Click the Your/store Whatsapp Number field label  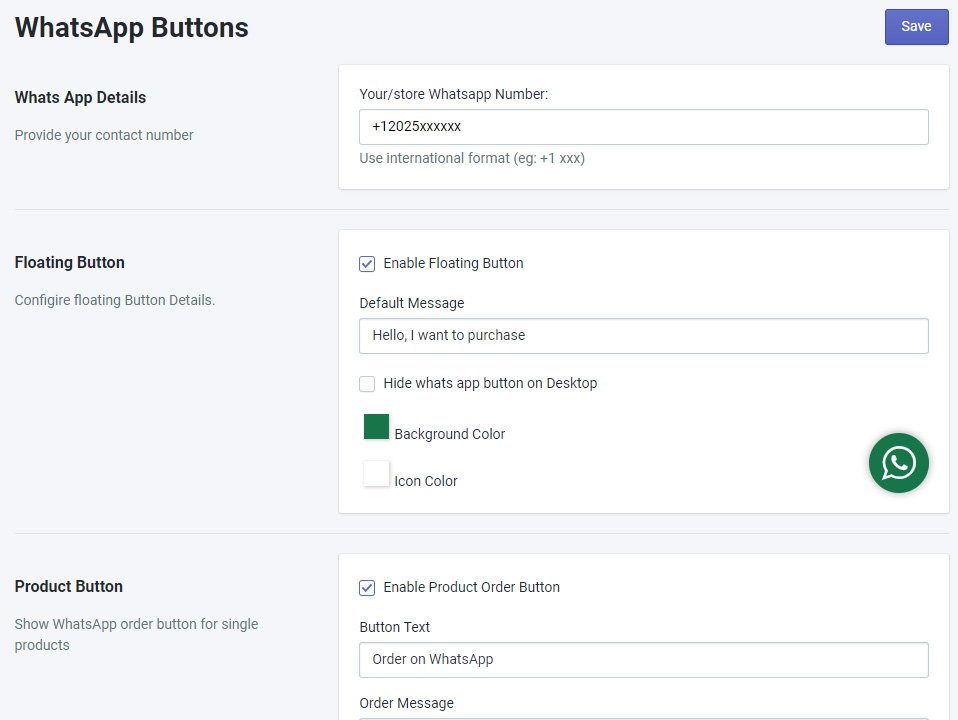pyautogui.click(x=453, y=94)
